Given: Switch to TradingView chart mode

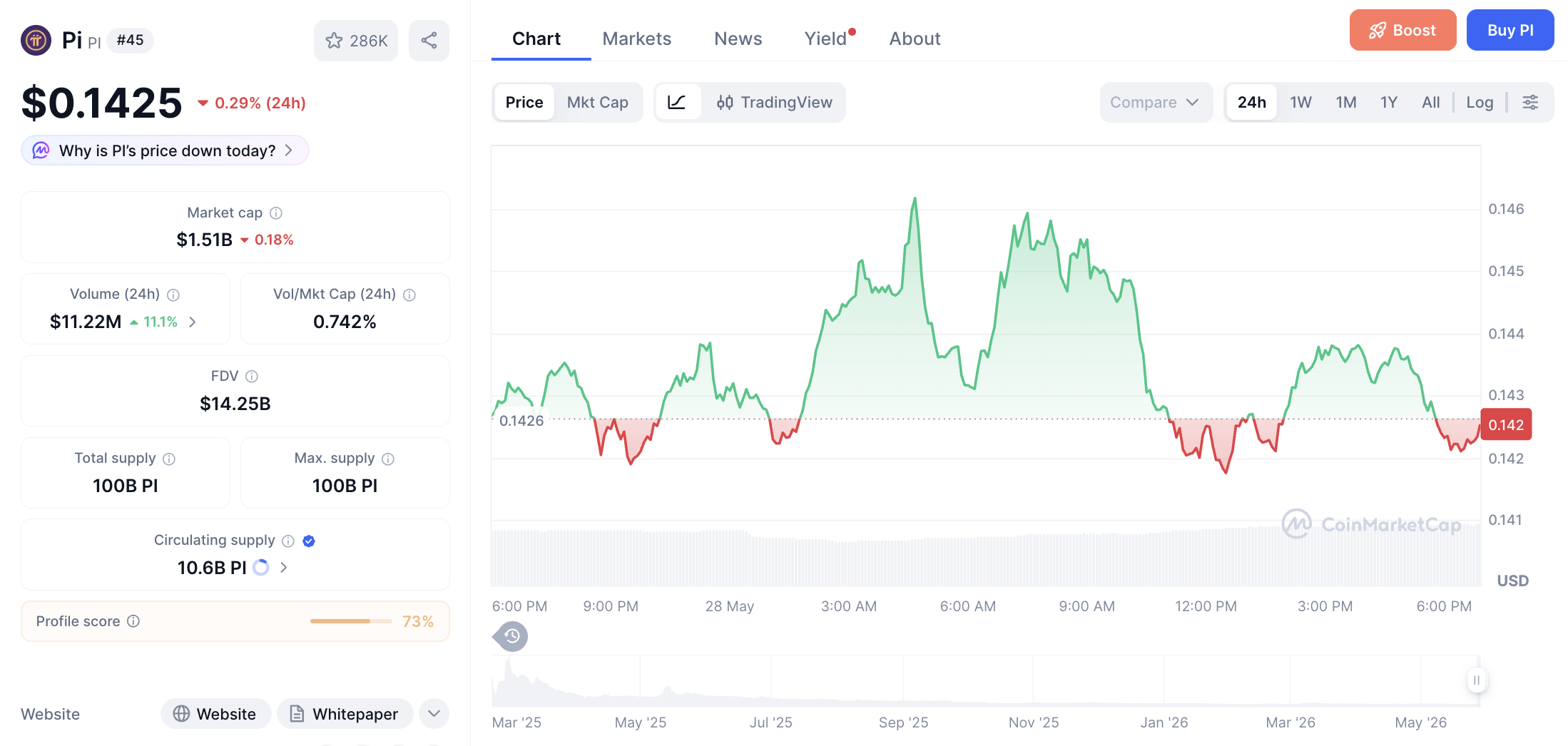Looking at the screenshot, I should coord(774,102).
